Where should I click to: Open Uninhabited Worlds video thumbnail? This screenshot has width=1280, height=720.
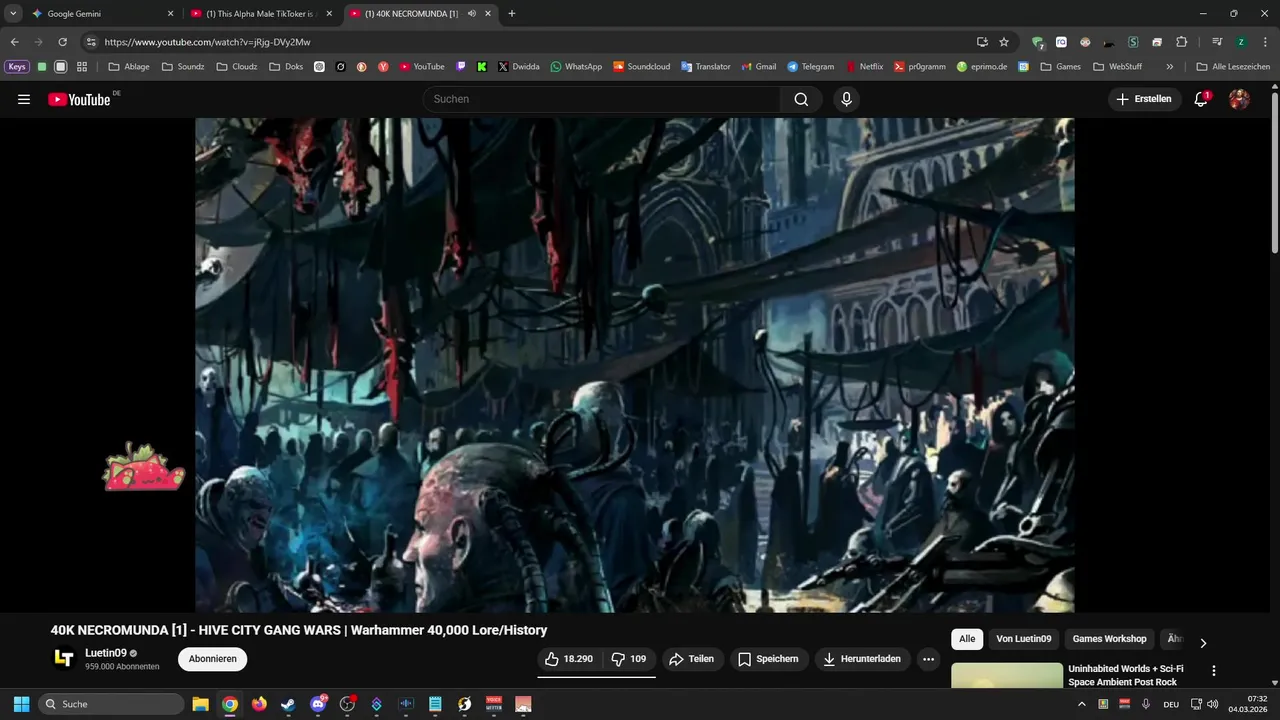[x=1006, y=676]
